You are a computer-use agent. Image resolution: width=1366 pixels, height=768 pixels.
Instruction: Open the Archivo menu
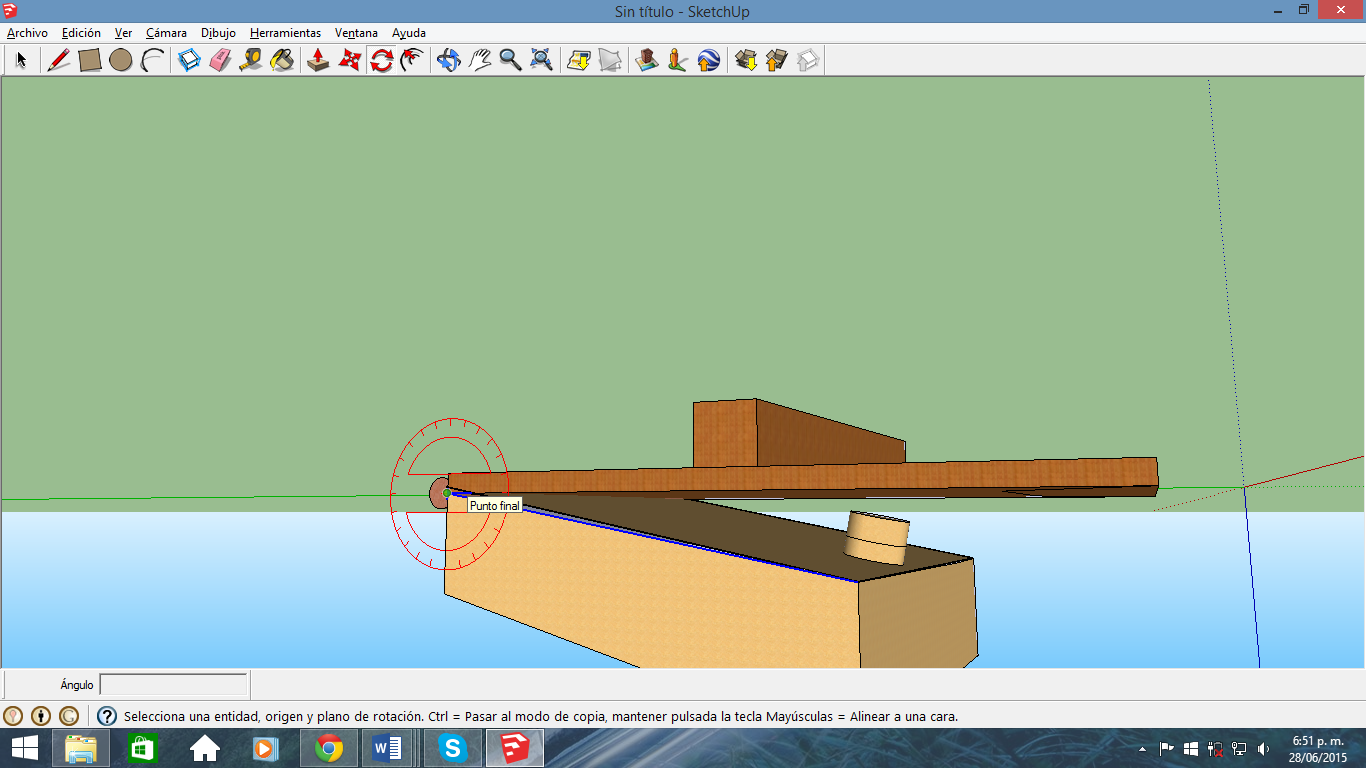tap(27, 33)
